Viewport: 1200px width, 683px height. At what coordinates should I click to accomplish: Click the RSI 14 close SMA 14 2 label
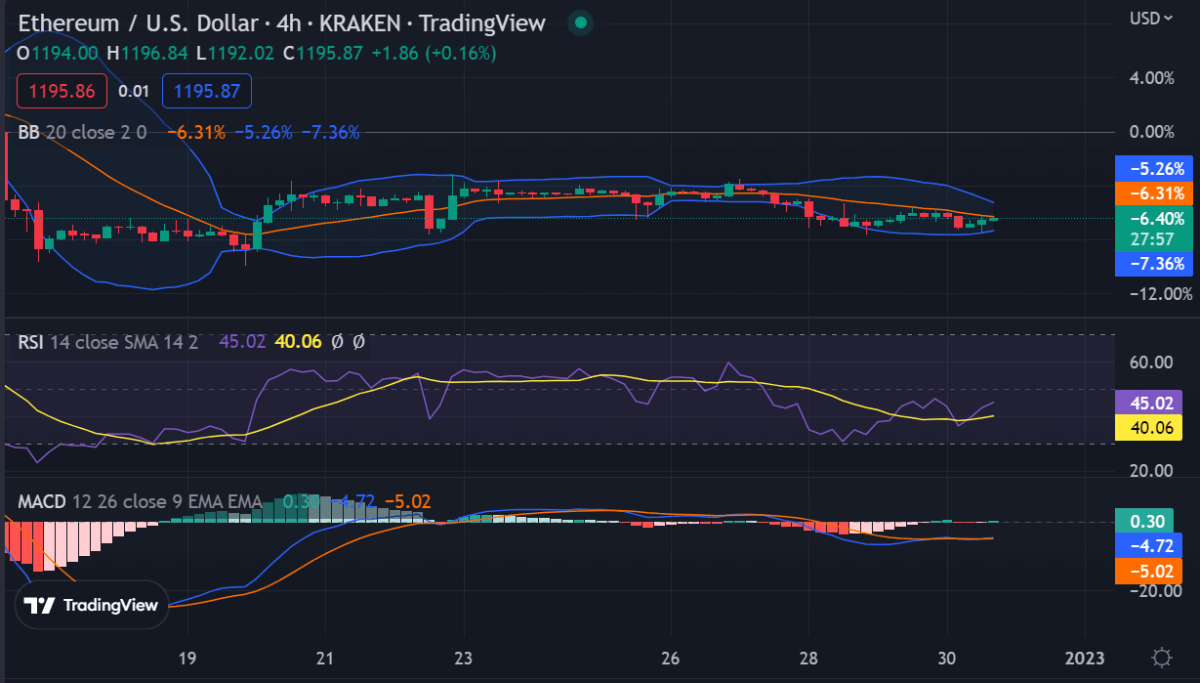click(108, 342)
